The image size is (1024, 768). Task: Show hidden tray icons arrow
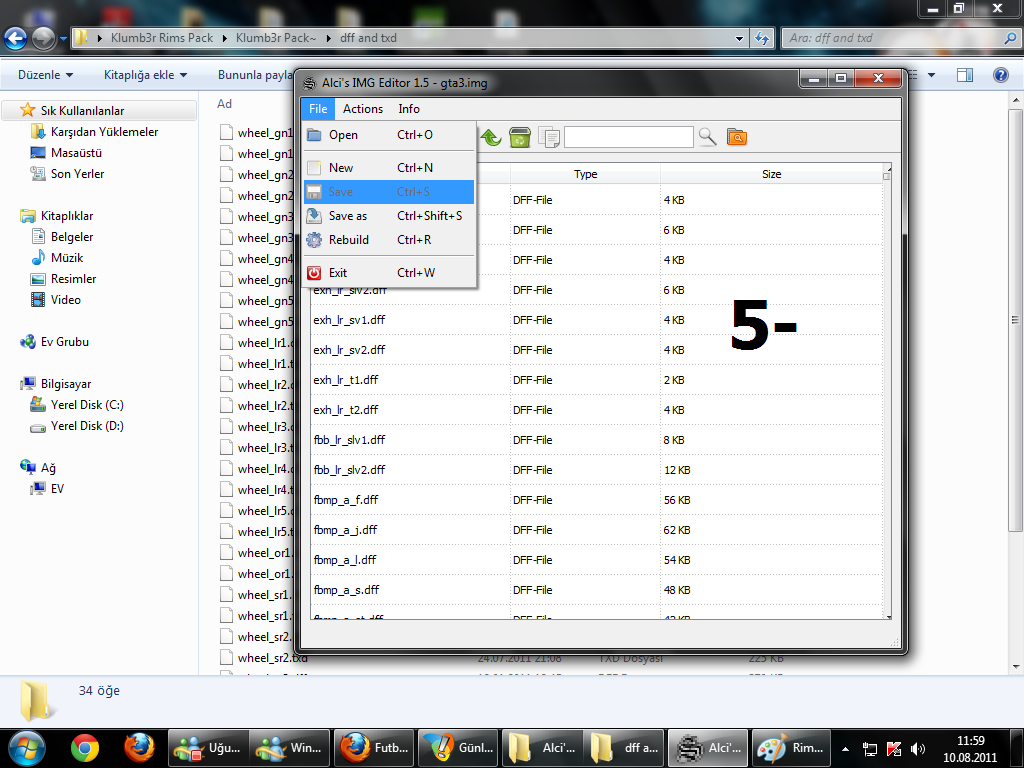click(x=845, y=749)
